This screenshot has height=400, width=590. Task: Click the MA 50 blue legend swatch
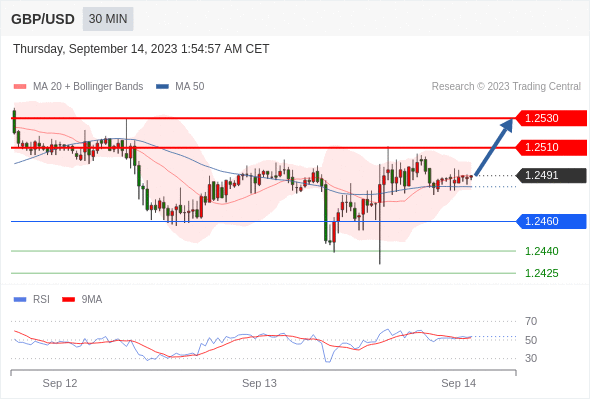click(x=162, y=87)
